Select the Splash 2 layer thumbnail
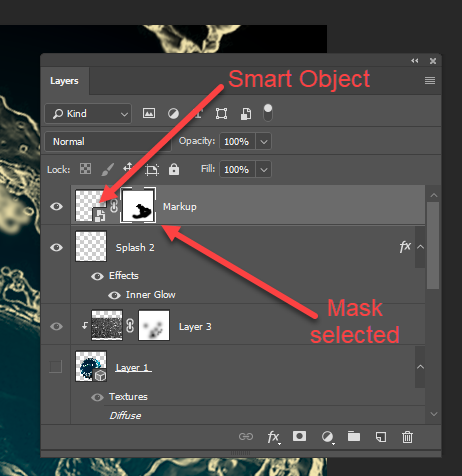The height and width of the screenshot is (476, 462). pos(91,246)
